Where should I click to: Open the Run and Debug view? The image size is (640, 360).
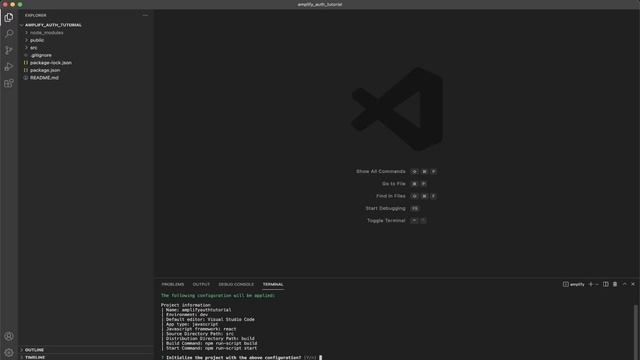(x=9, y=67)
